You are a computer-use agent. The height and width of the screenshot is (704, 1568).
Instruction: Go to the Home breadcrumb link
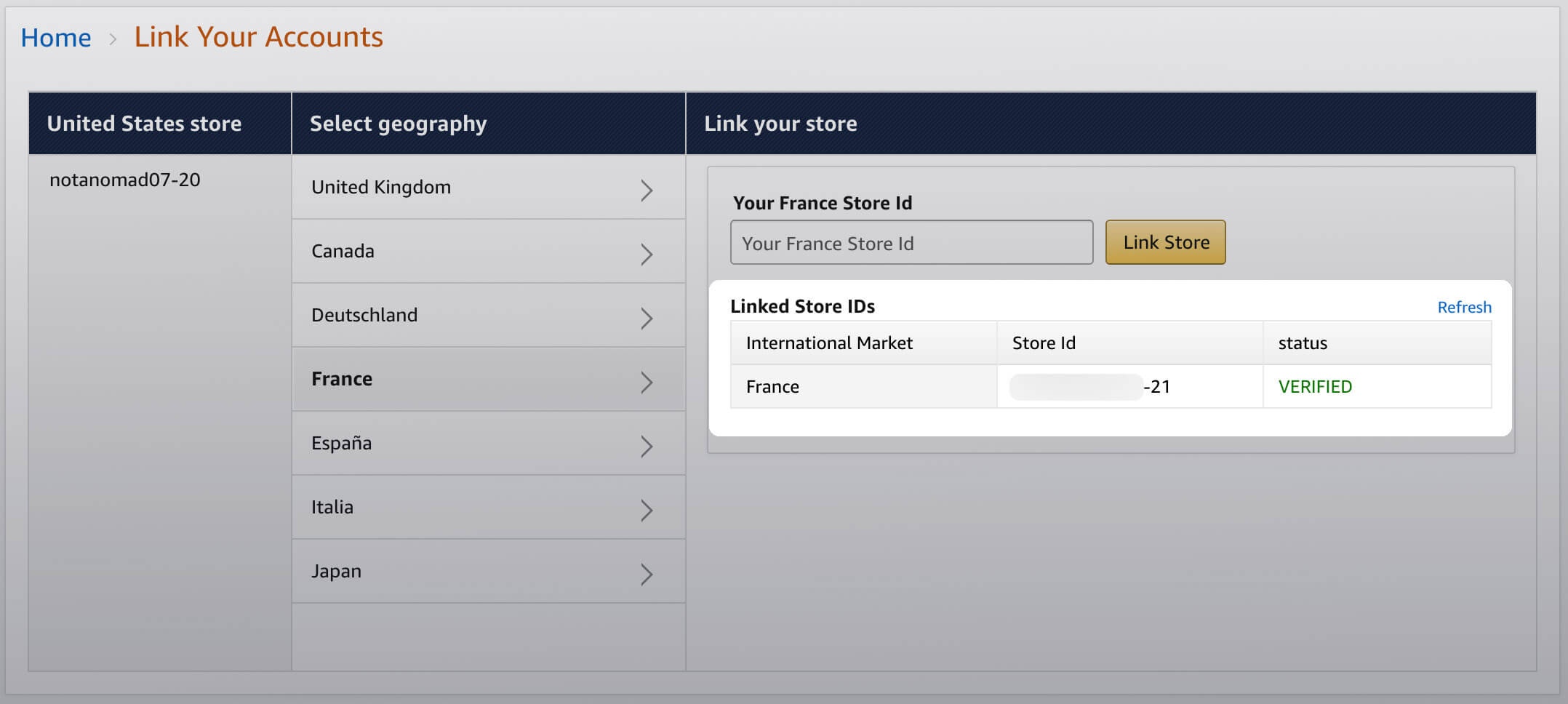(56, 38)
